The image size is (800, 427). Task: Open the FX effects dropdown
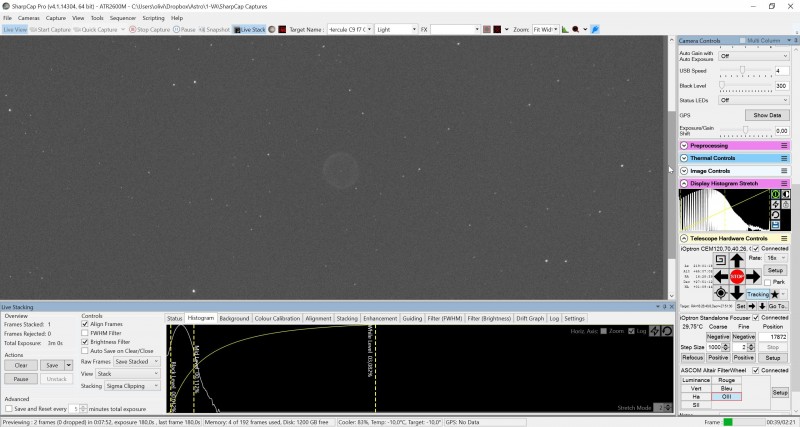point(455,30)
